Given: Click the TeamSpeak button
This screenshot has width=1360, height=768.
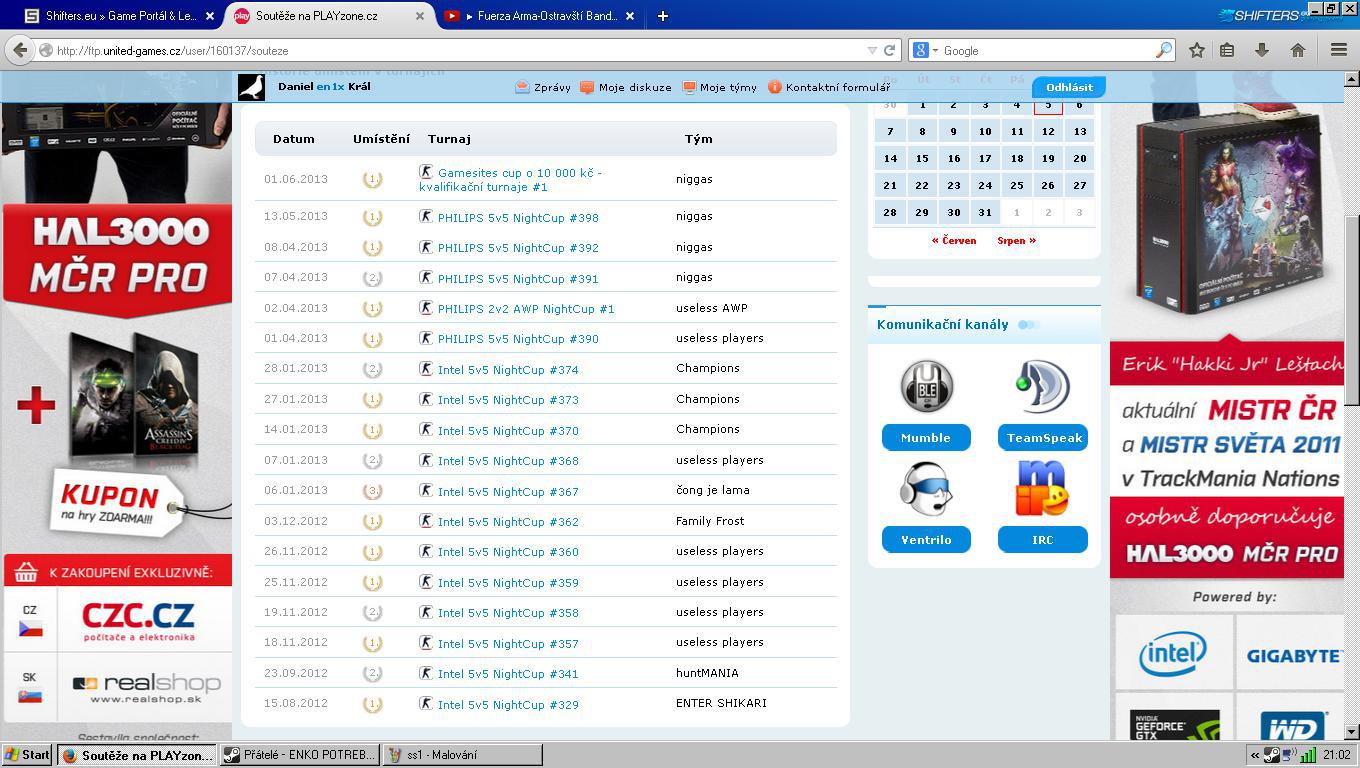Looking at the screenshot, I should [1043, 437].
